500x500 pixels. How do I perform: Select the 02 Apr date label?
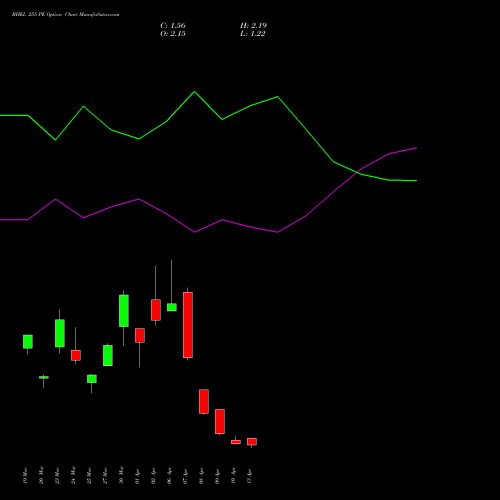153,476
